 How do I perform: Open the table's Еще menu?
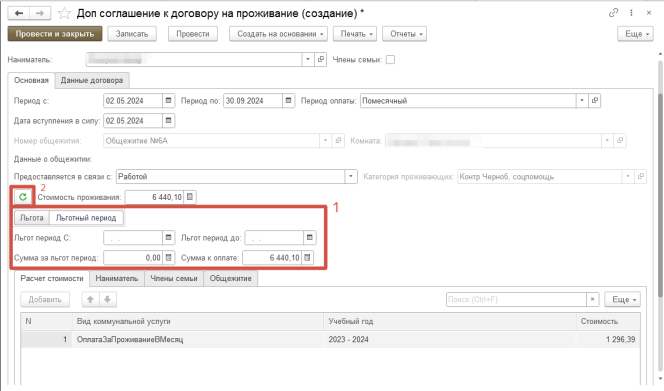[x=622, y=299]
